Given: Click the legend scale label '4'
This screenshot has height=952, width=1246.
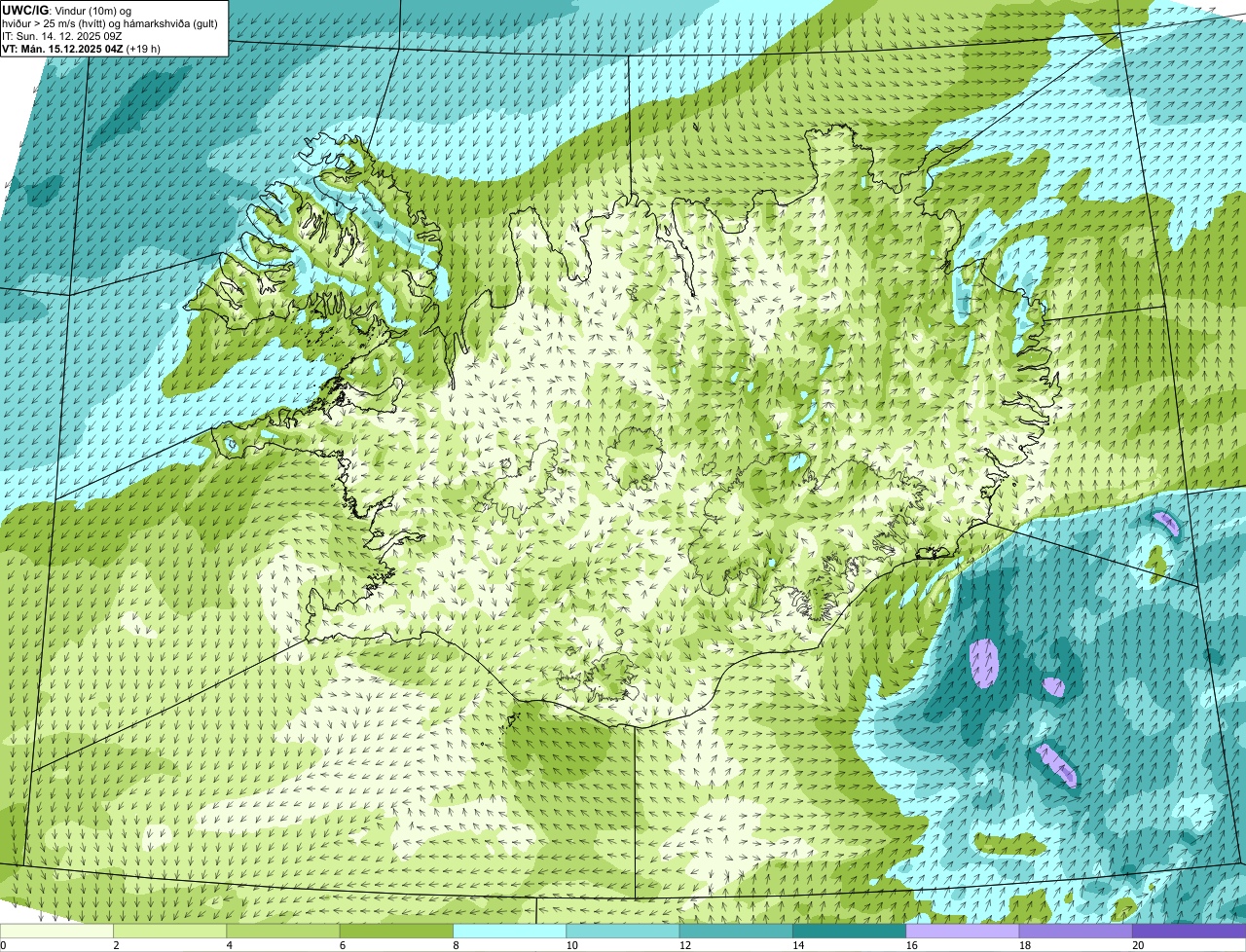Looking at the screenshot, I should pyautogui.click(x=228, y=945).
